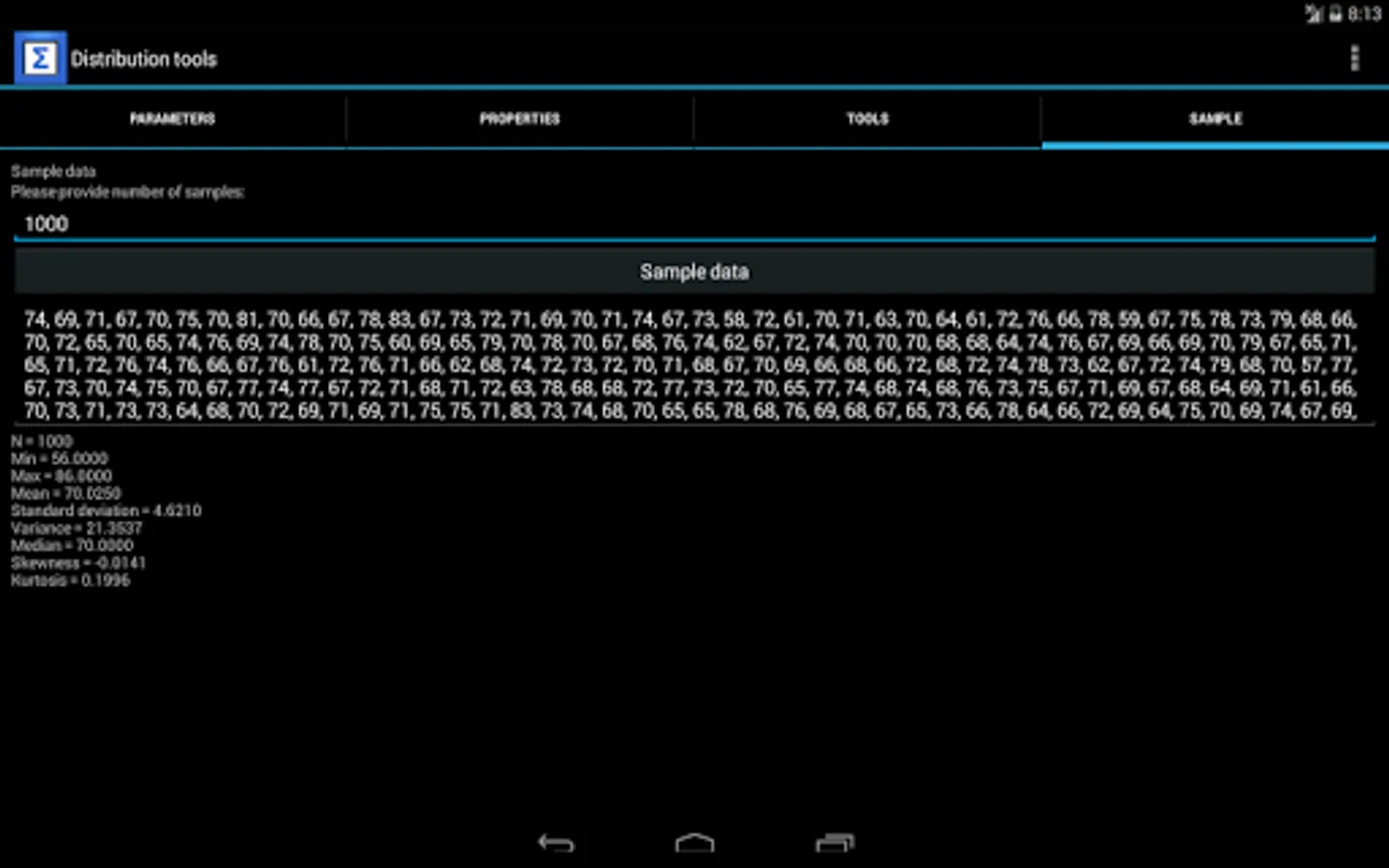The width and height of the screenshot is (1389, 868).
Task: Open the overflow menu (three dots)
Action: pyautogui.click(x=1355, y=58)
